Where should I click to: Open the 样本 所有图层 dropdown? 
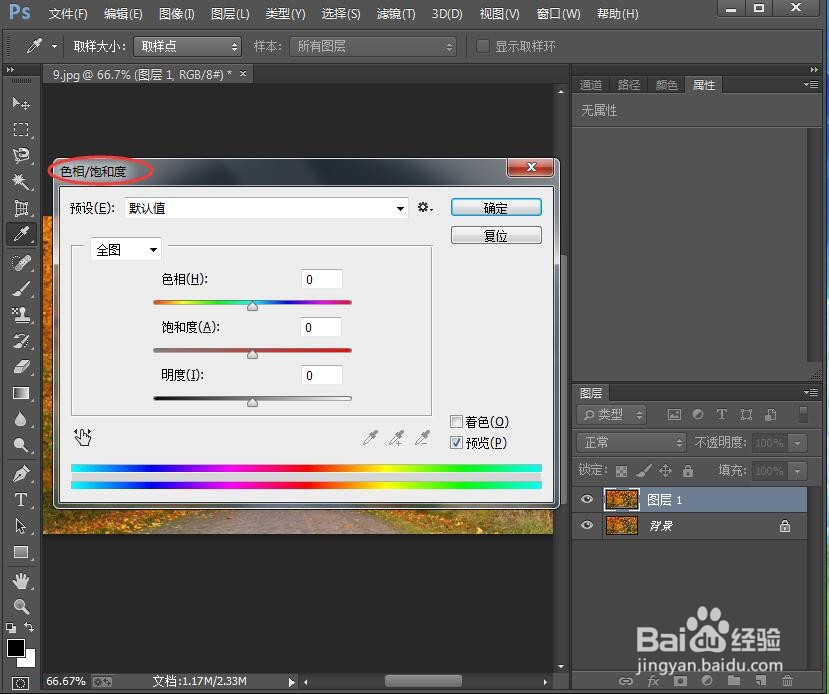coord(373,47)
